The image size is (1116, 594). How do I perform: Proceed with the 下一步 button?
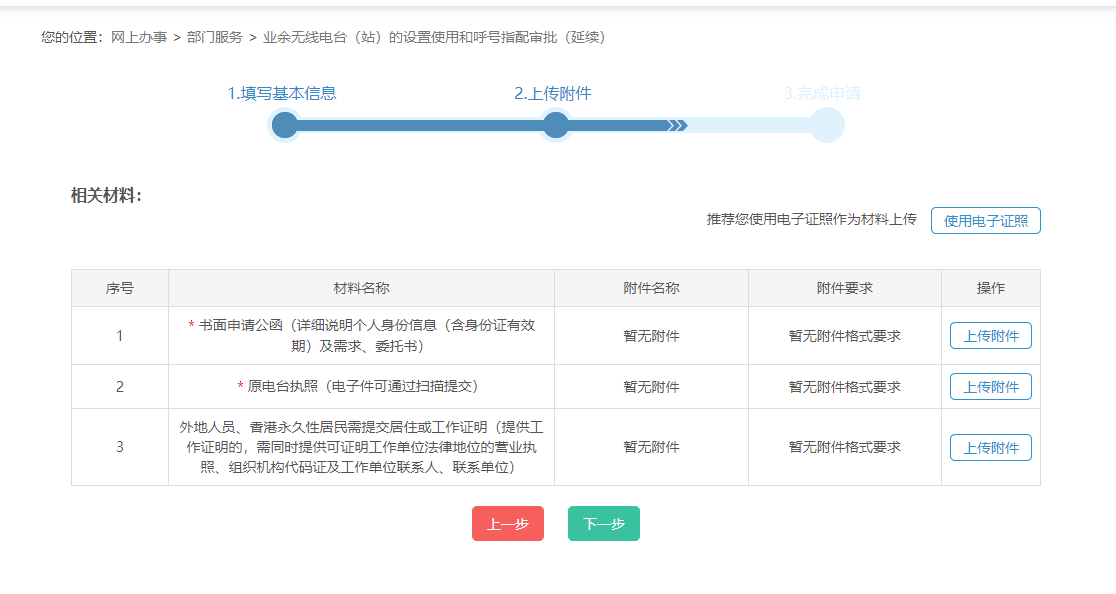click(x=603, y=524)
